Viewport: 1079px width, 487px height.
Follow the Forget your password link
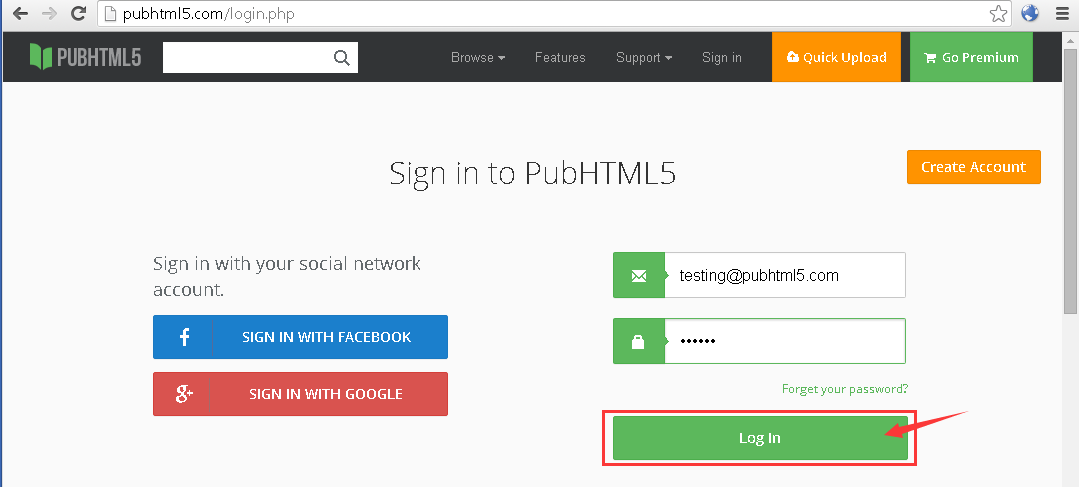point(844,389)
